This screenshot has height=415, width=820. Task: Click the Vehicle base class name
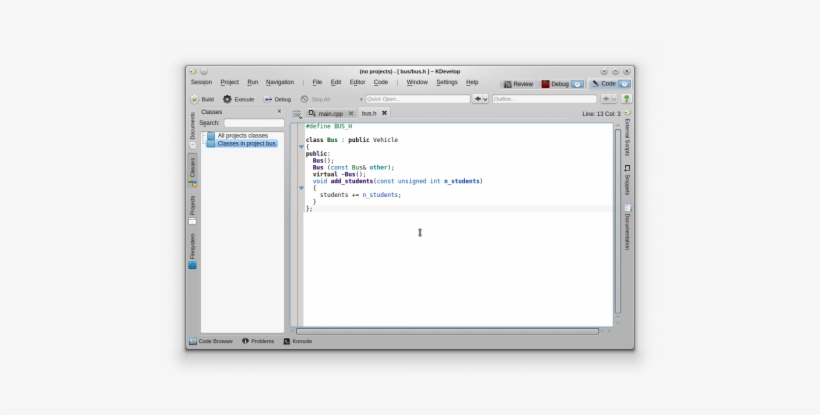tap(385, 140)
